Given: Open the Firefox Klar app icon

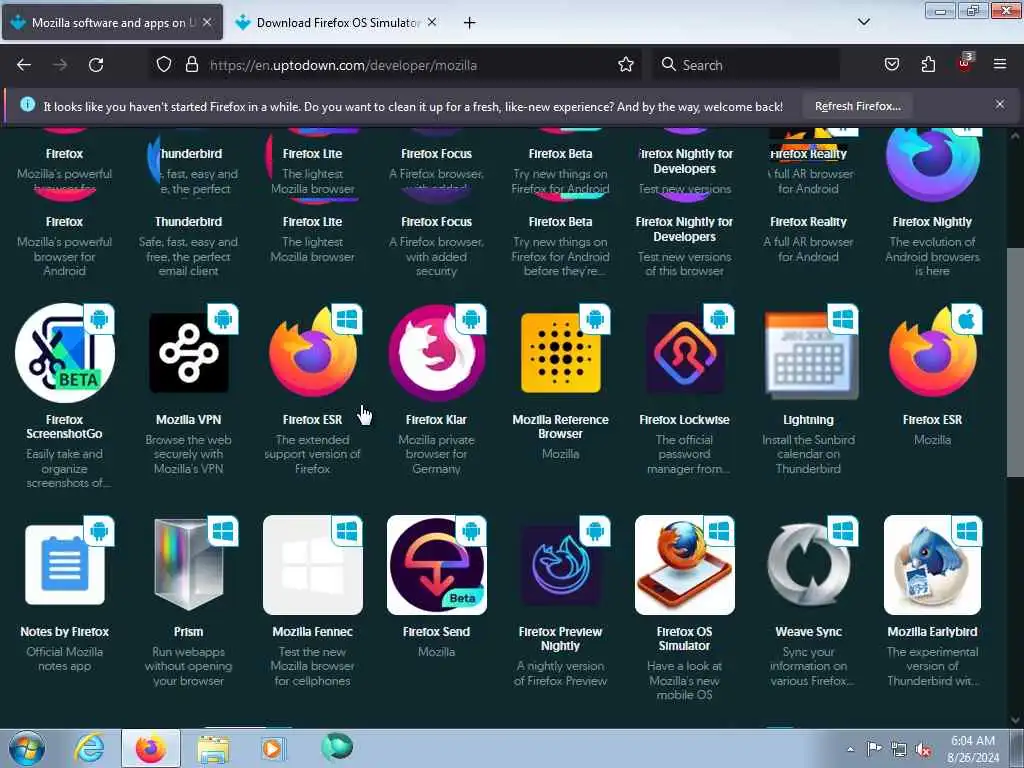Looking at the screenshot, I should (x=437, y=353).
